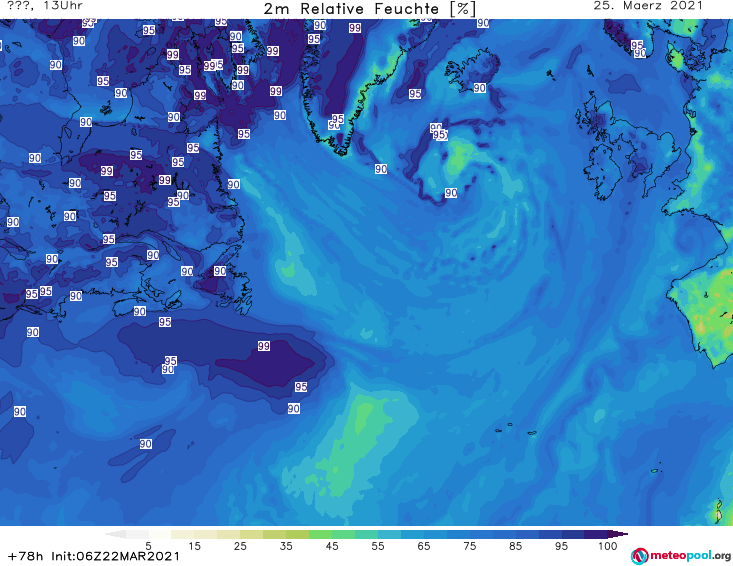Pick the olive-yellow legend swatch above 35
Viewport: 733px width, 566px height.
274,534
